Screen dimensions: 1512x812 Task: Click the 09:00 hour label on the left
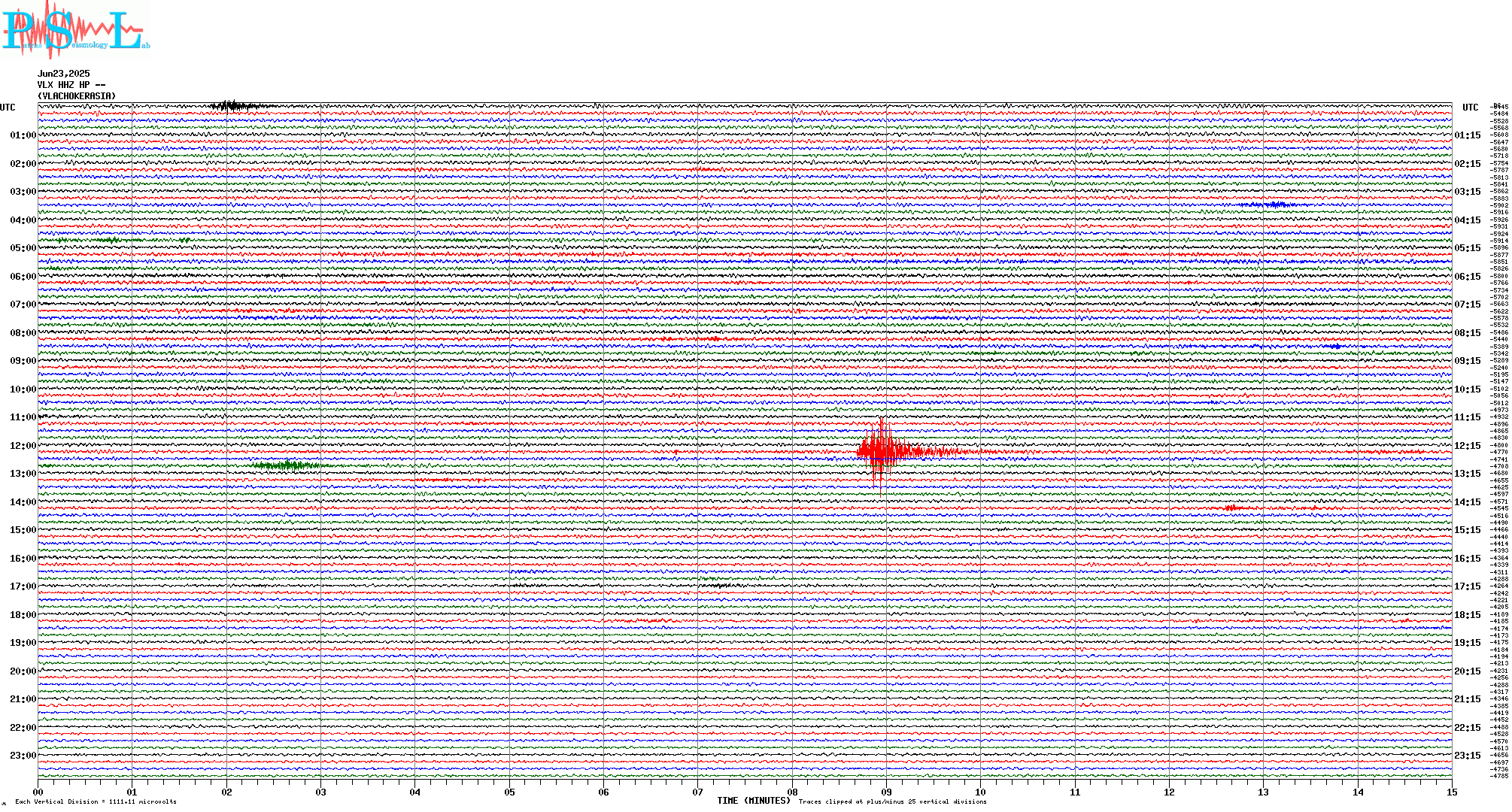coord(23,361)
